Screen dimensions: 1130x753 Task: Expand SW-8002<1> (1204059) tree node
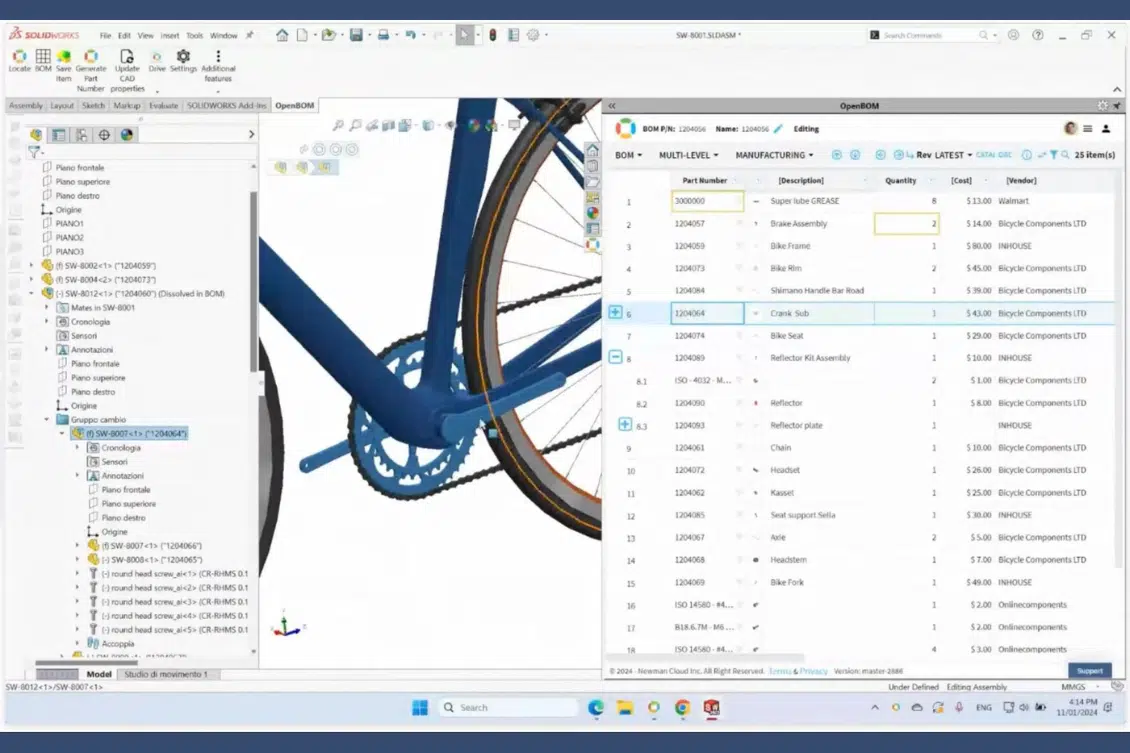(x=31, y=266)
